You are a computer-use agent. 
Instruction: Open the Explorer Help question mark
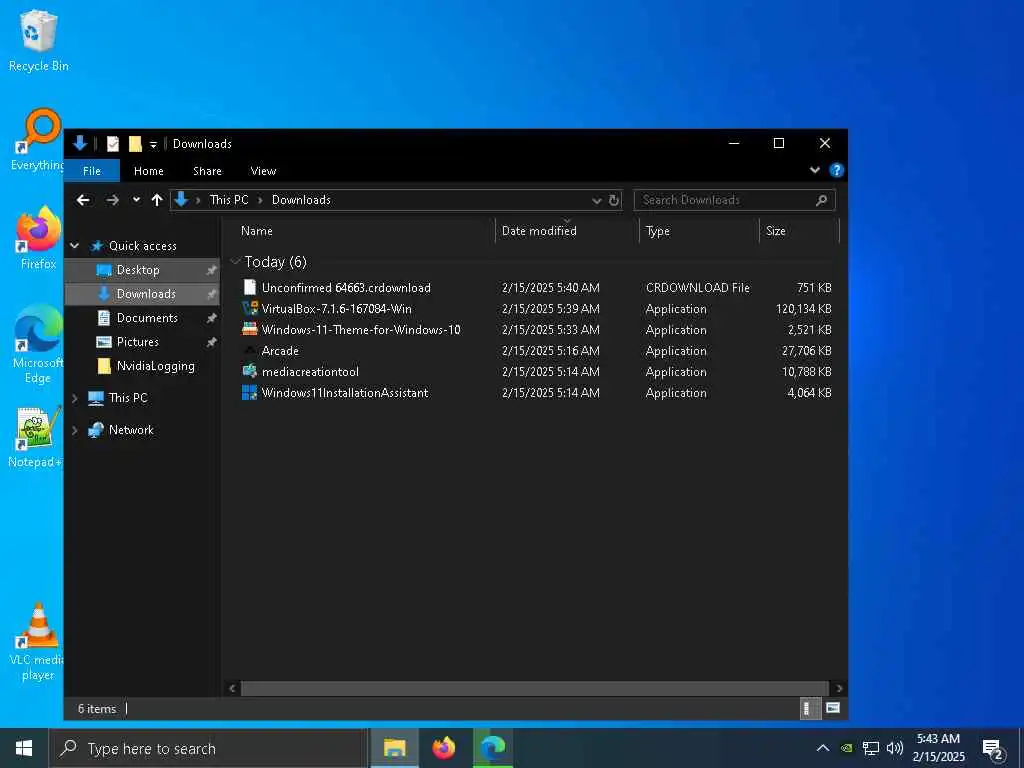[x=836, y=170]
